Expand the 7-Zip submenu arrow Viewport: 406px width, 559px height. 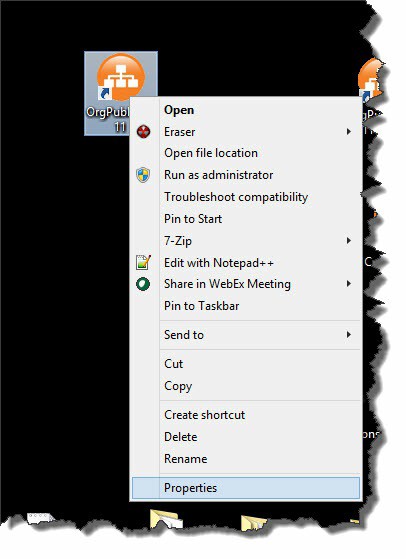coord(349,241)
